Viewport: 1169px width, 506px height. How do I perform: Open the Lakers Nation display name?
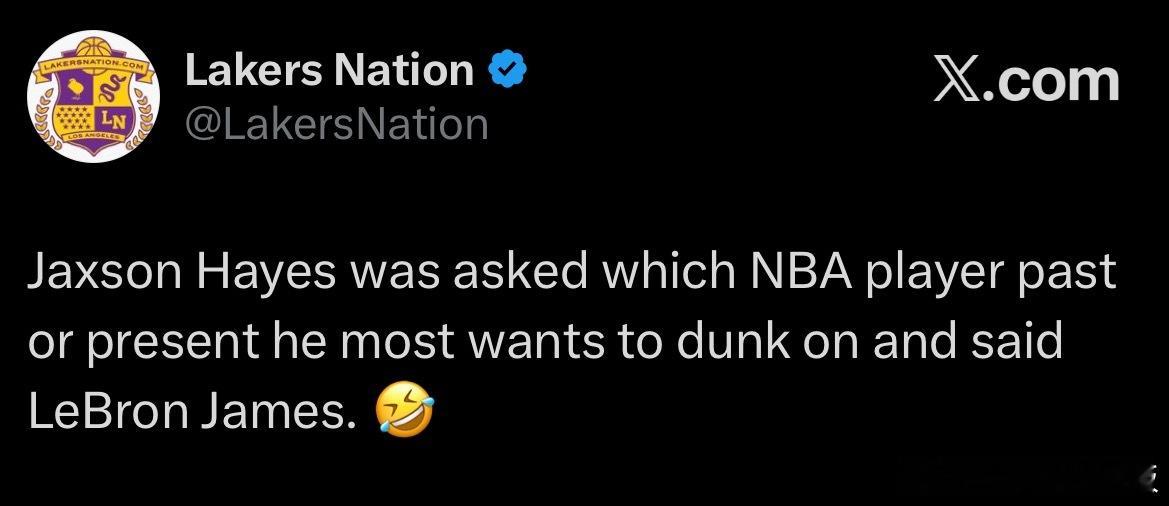pos(330,70)
